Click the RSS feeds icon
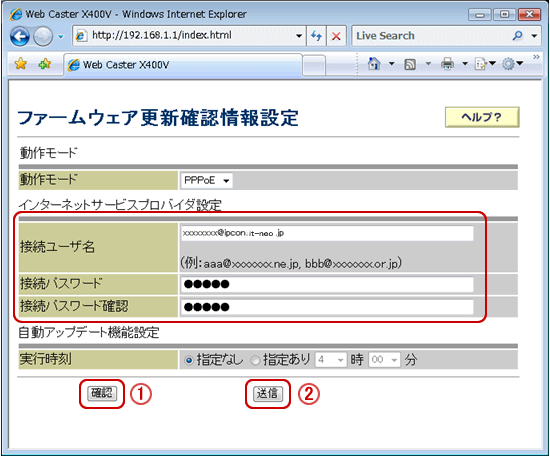Screen dimensions: 550x456 tap(410, 64)
